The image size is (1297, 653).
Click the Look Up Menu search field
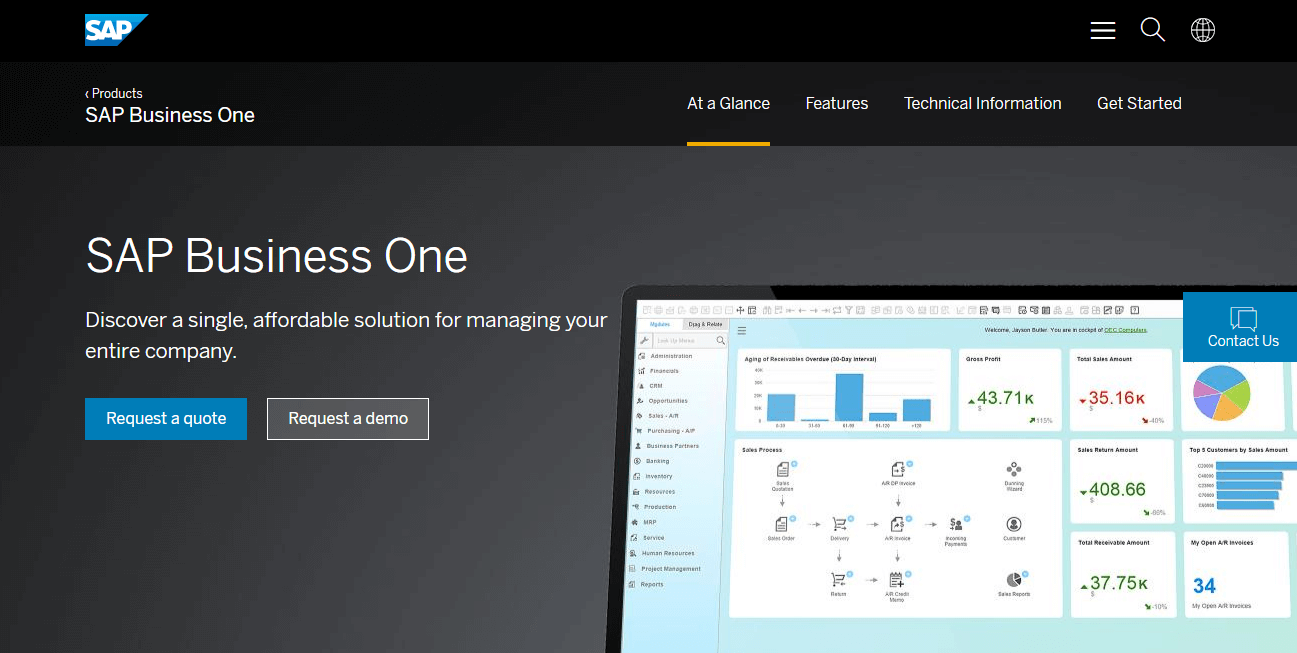coord(683,341)
